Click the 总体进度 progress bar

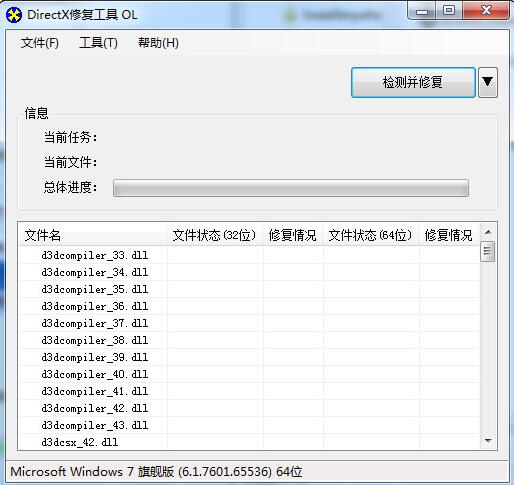tap(291, 188)
